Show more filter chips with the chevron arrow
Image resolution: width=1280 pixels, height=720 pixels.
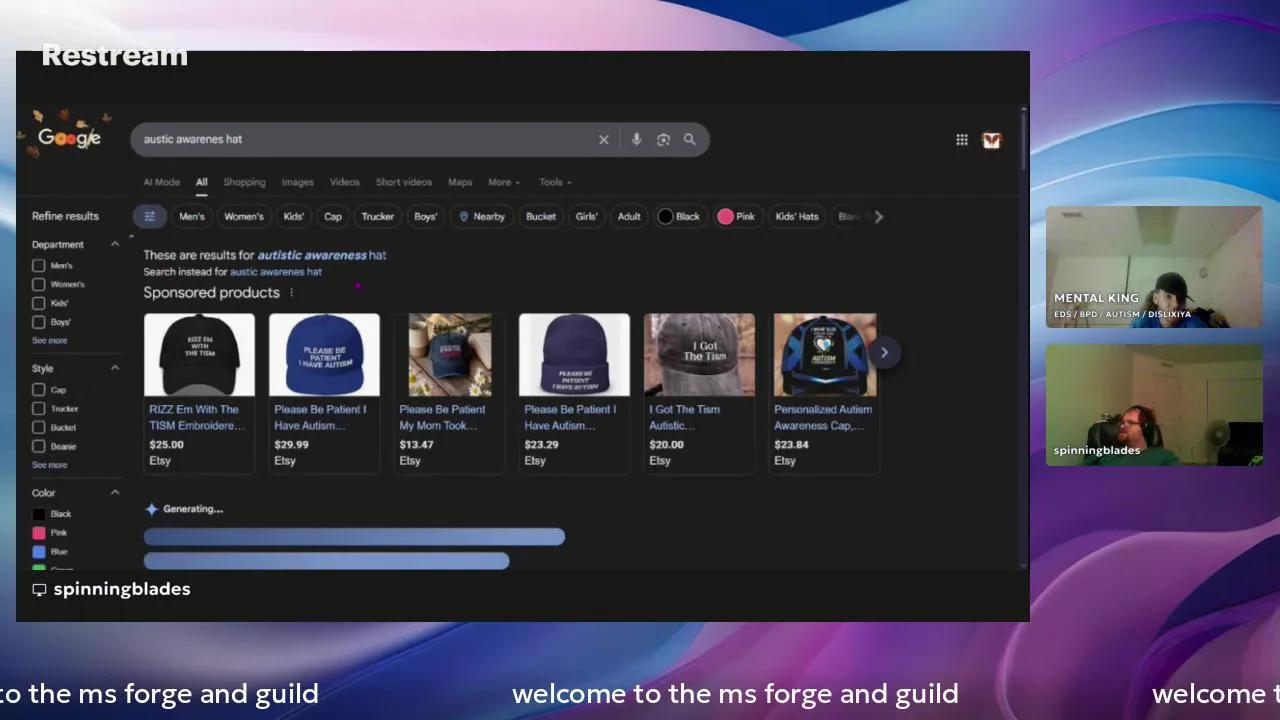click(878, 216)
